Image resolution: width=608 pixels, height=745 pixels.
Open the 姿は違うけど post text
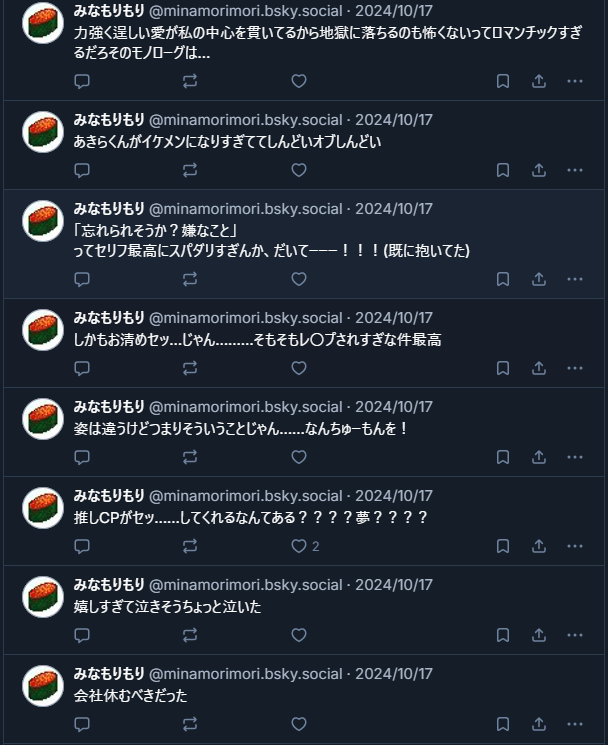pyautogui.click(x=241, y=429)
